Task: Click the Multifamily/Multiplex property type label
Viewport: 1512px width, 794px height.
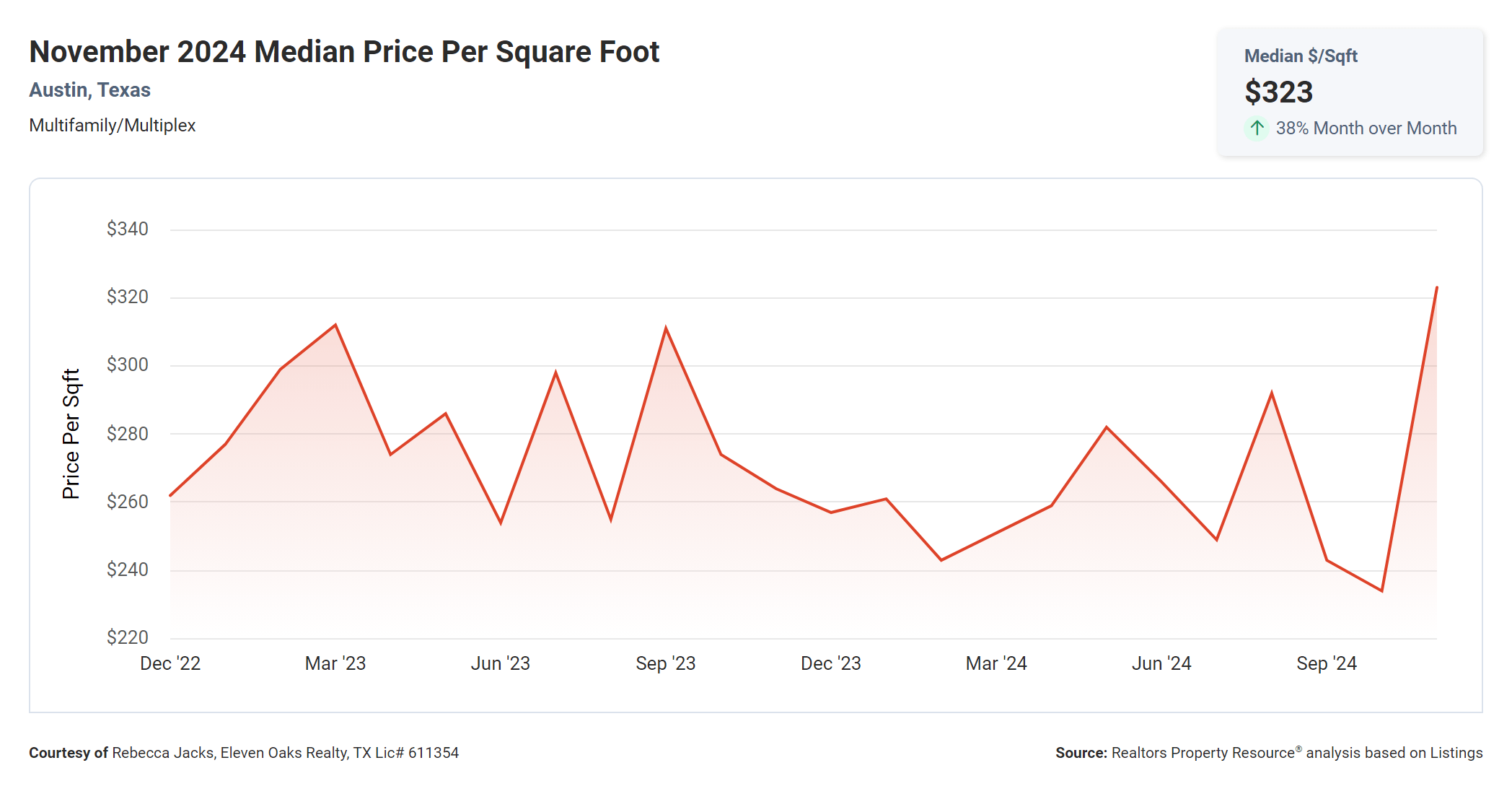Action: [x=112, y=126]
